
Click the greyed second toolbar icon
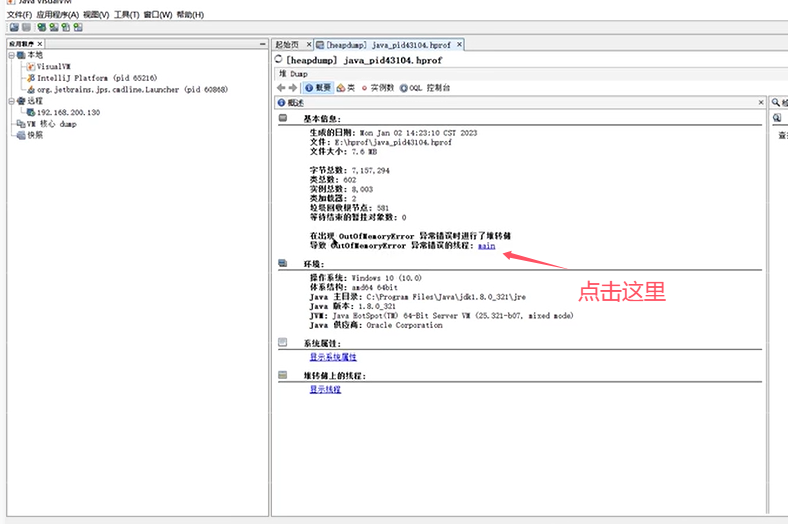(x=26, y=27)
